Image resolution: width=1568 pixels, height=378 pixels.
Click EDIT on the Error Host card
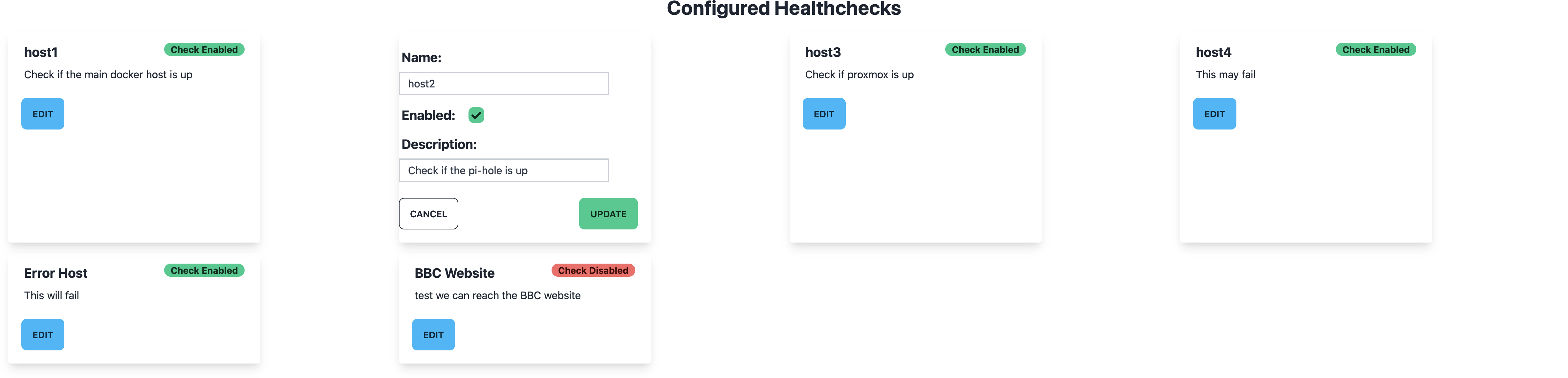click(x=42, y=334)
